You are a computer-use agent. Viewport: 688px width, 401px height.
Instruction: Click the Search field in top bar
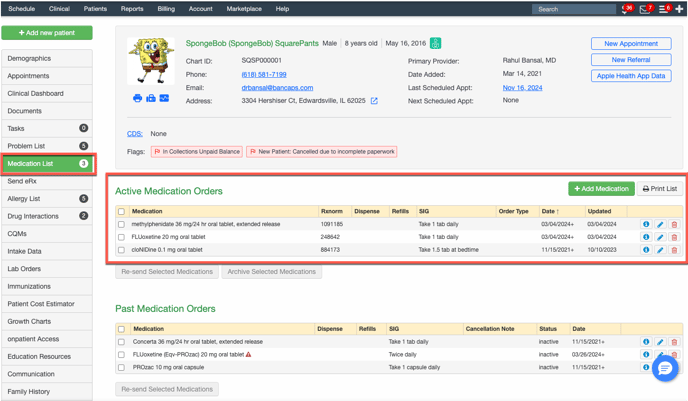[x=573, y=9]
